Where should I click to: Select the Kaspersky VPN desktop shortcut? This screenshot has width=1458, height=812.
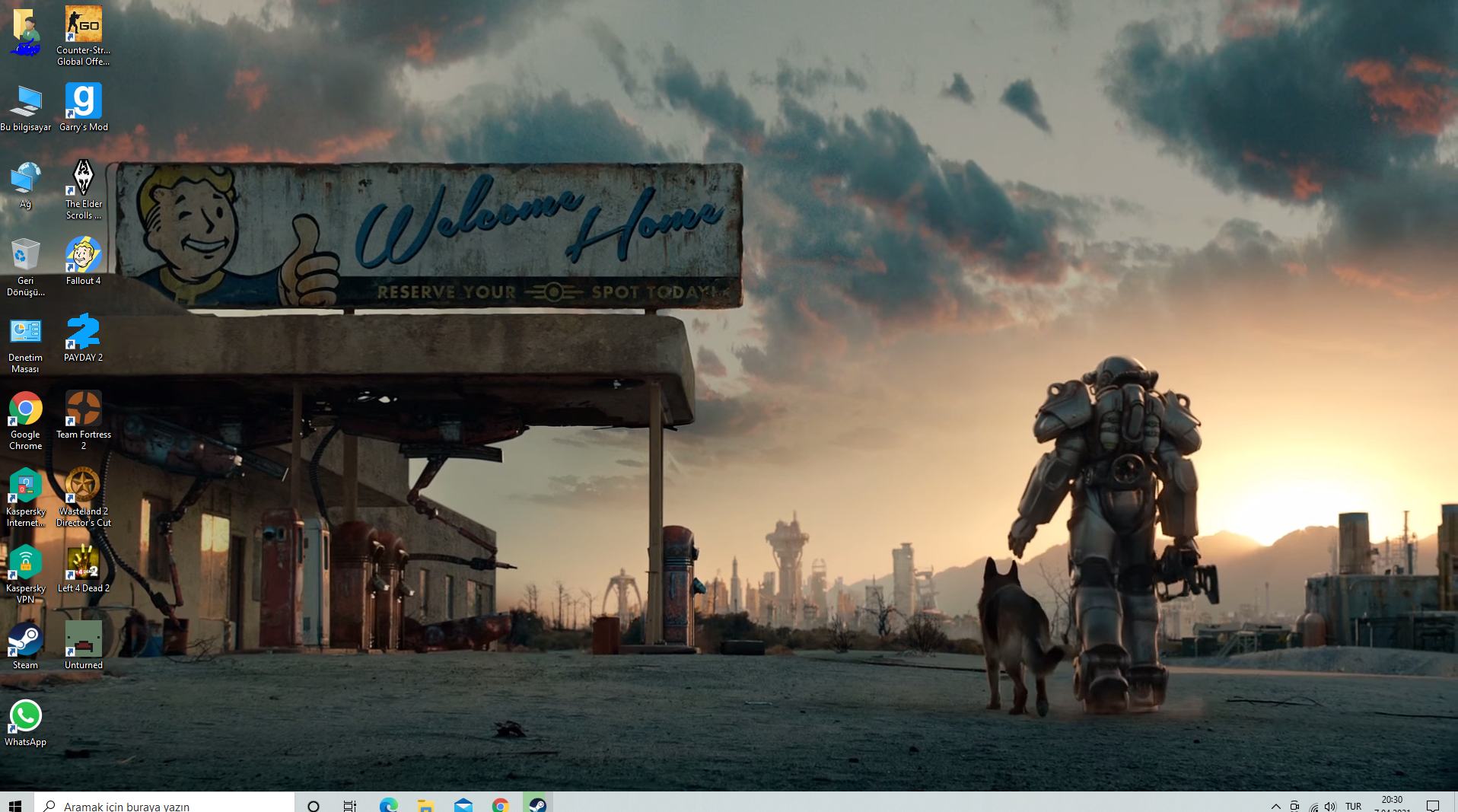(26, 575)
